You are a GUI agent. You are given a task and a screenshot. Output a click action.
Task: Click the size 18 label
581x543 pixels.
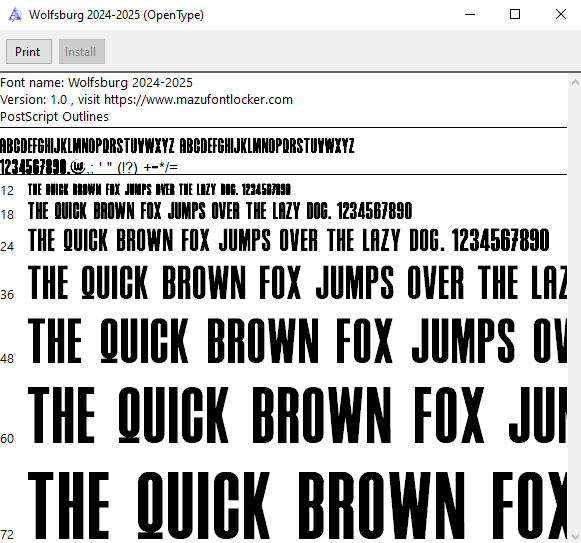click(7, 214)
